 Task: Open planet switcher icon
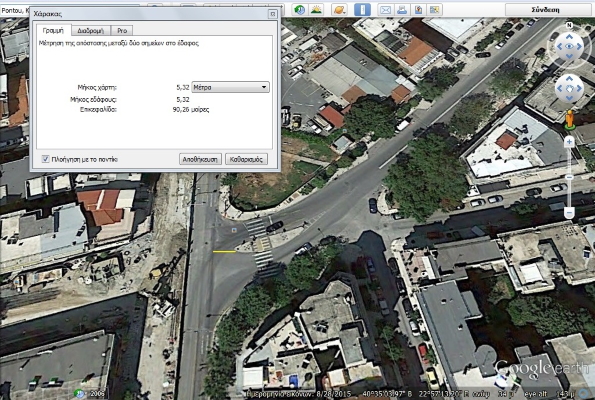[339, 9]
